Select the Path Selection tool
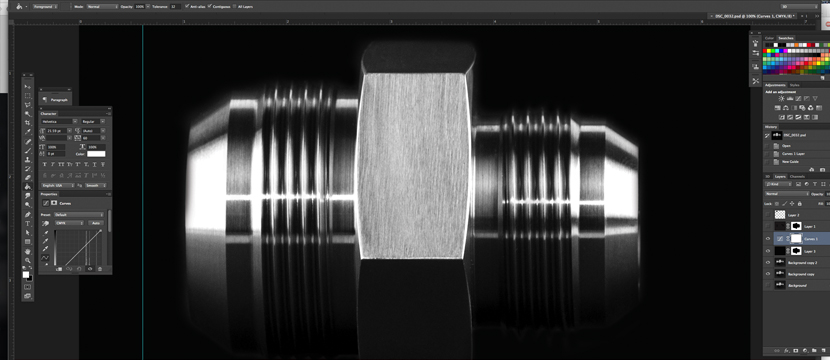Viewport: 830px width, 360px height. 28,232
